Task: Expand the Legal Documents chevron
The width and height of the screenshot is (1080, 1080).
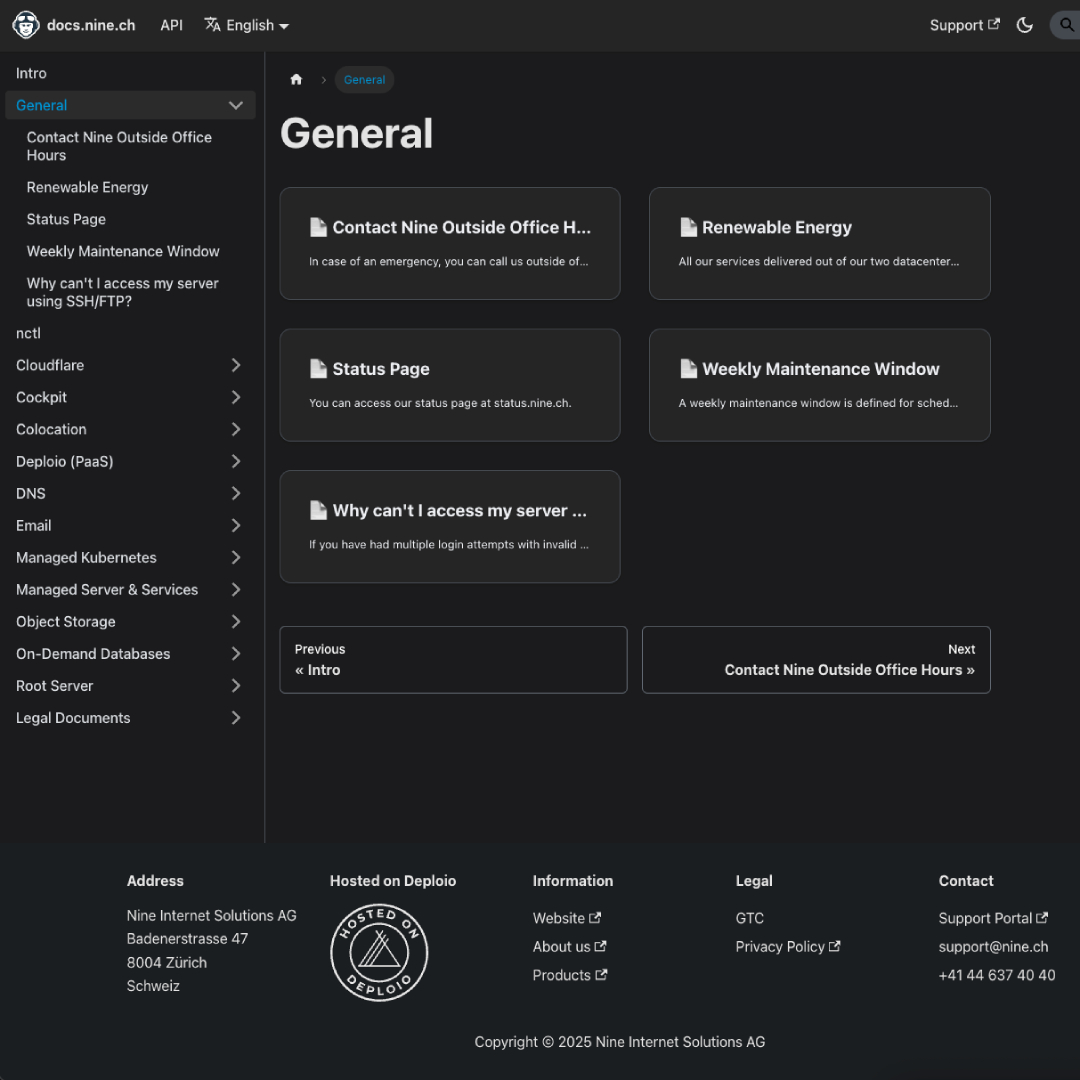Action: click(x=236, y=718)
